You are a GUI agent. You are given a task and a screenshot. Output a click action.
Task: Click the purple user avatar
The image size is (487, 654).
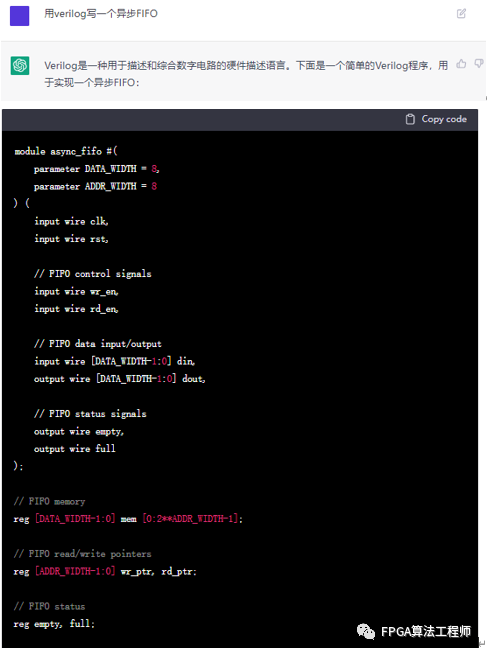tap(20, 16)
